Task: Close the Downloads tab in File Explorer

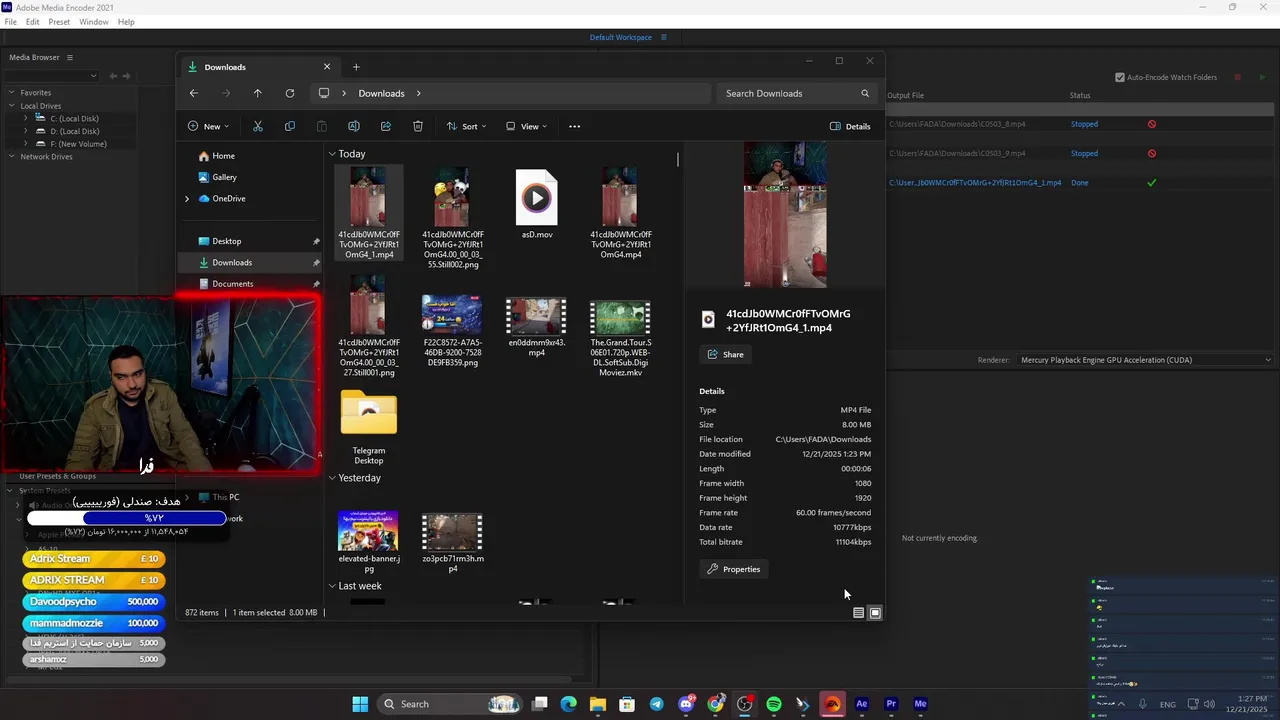Action: point(327,67)
